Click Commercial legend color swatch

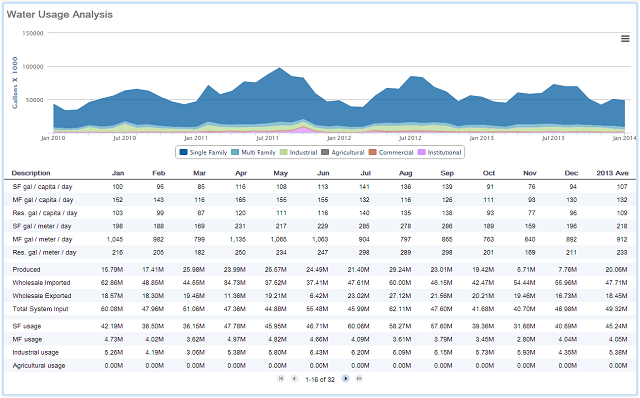372,152
